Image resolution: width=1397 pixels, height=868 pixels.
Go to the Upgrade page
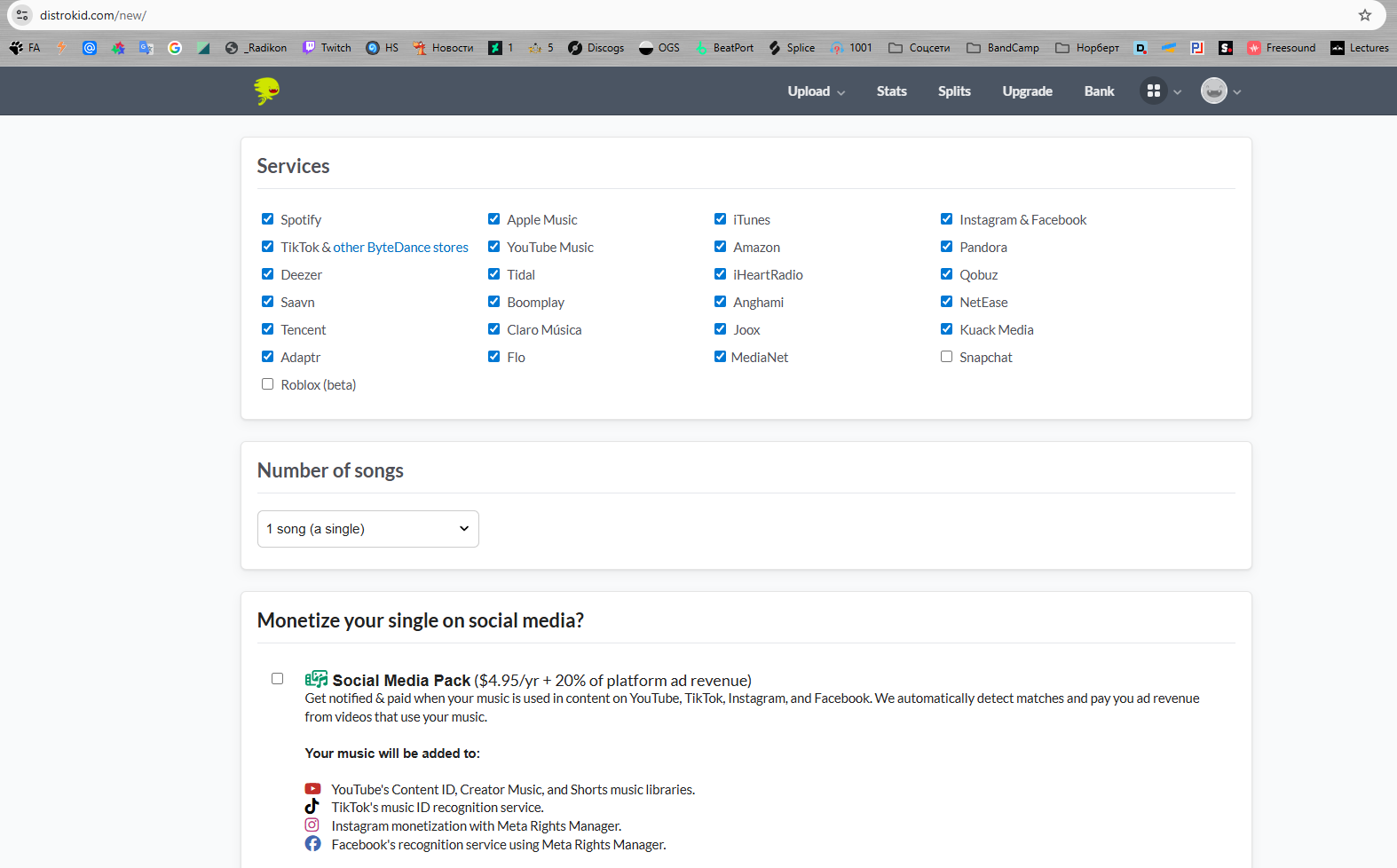tap(1027, 91)
